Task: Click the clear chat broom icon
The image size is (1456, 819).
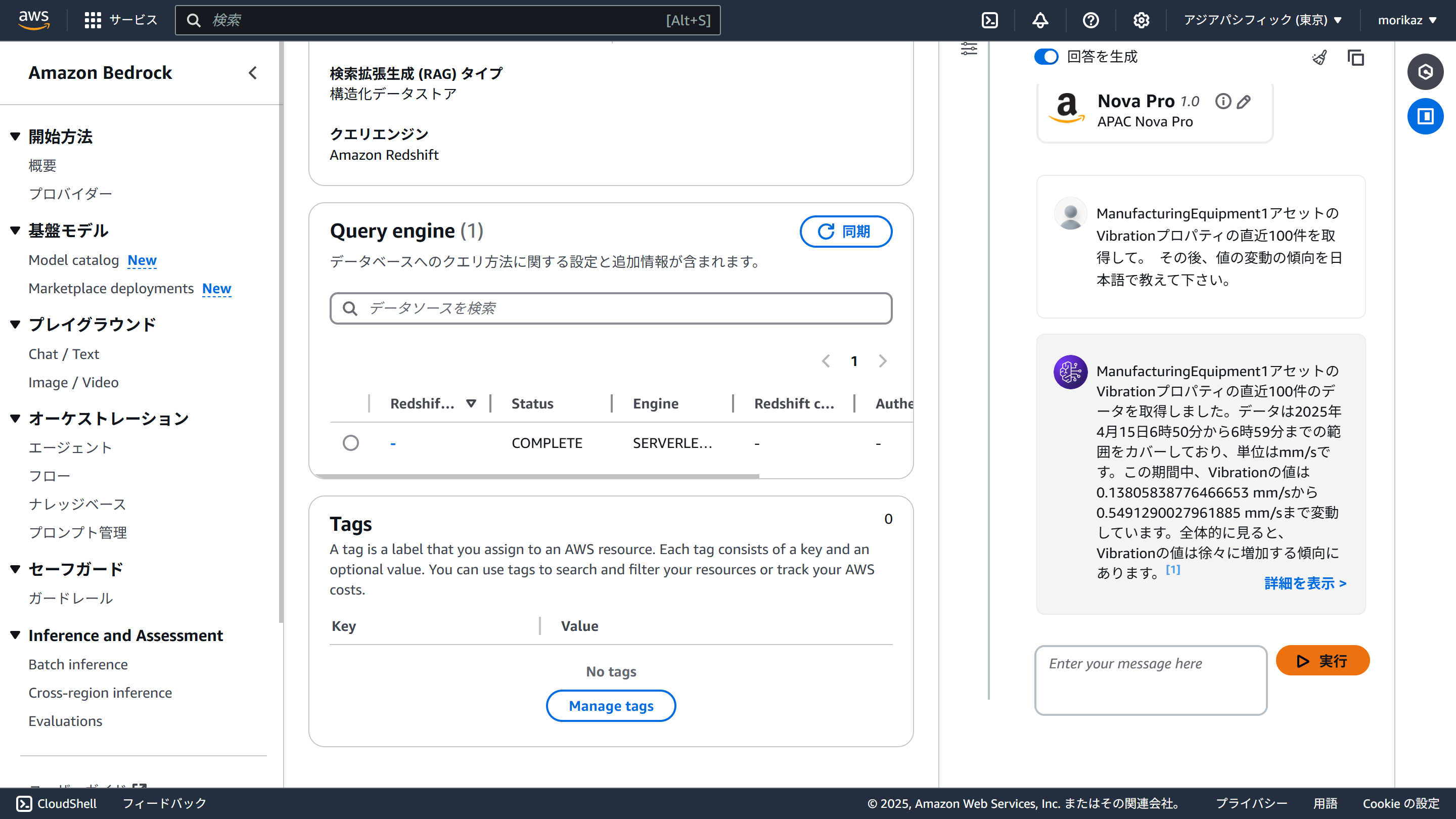Action: 1320,58
